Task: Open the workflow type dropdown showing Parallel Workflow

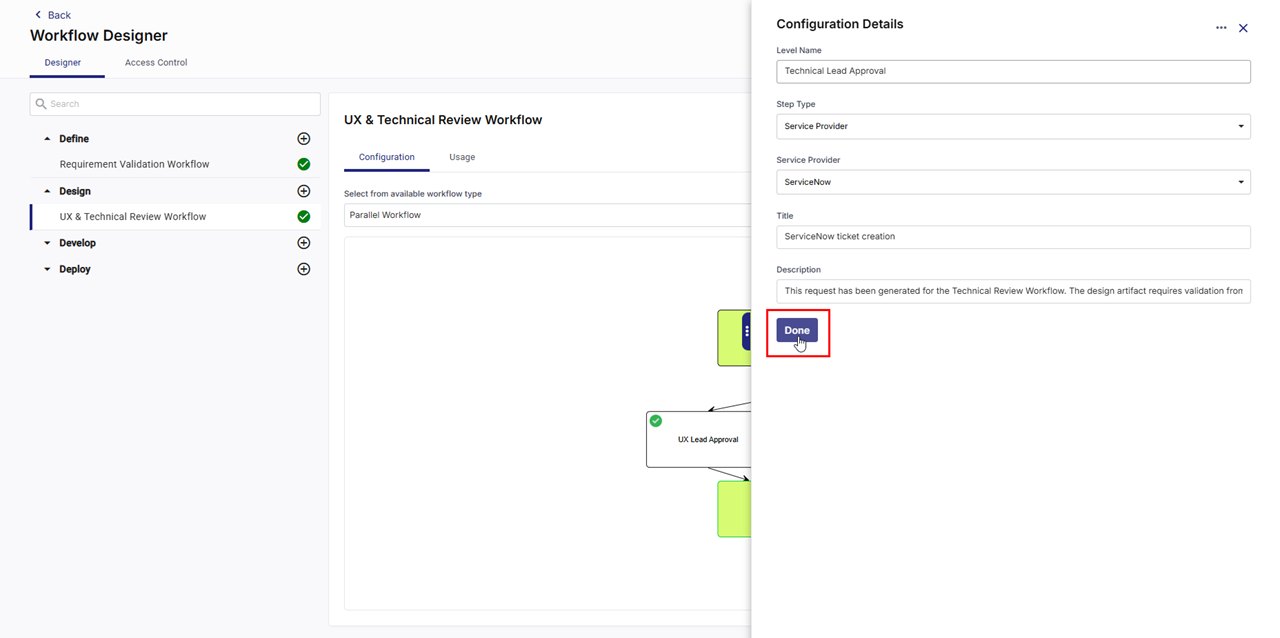Action: [547, 215]
